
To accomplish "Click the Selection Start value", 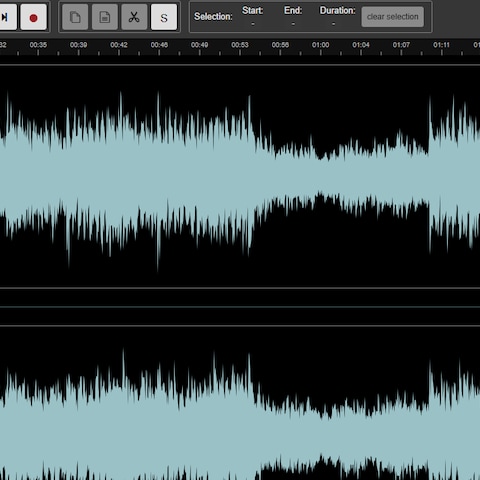I will click(253, 24).
